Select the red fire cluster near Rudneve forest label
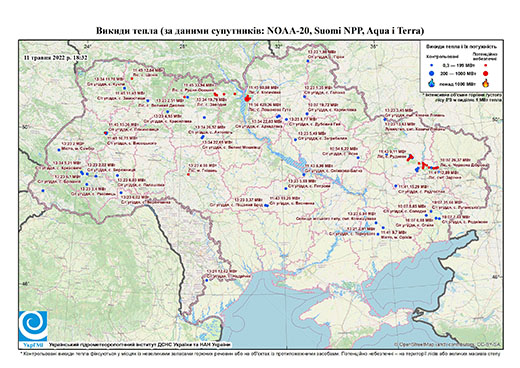This screenshot has width=520, height=368. pos(410,157)
